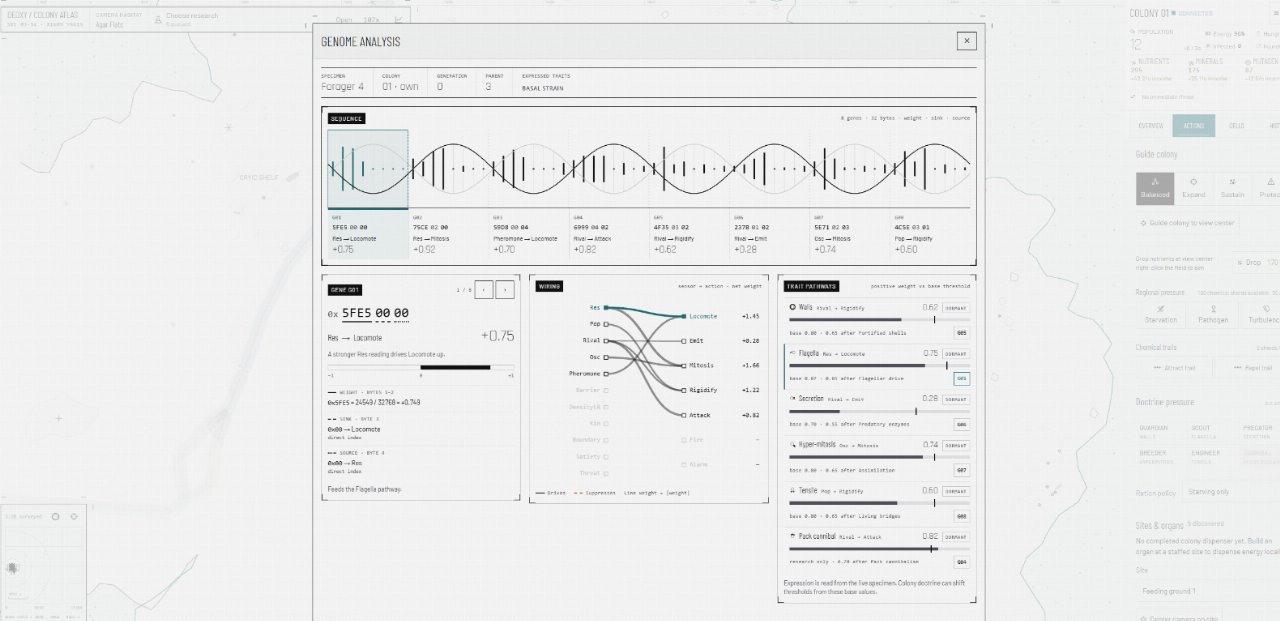This screenshot has height=621, width=1280.
Task: Lay an Attract trail
Action: click(1172, 368)
